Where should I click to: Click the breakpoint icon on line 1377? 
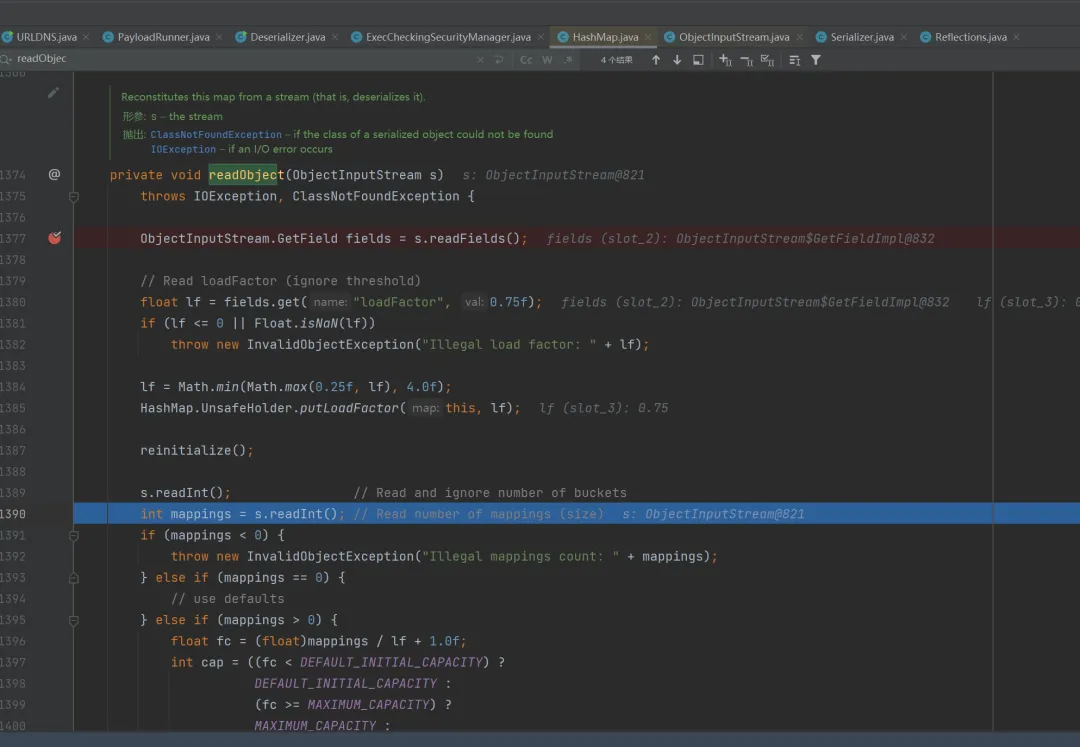(x=55, y=238)
